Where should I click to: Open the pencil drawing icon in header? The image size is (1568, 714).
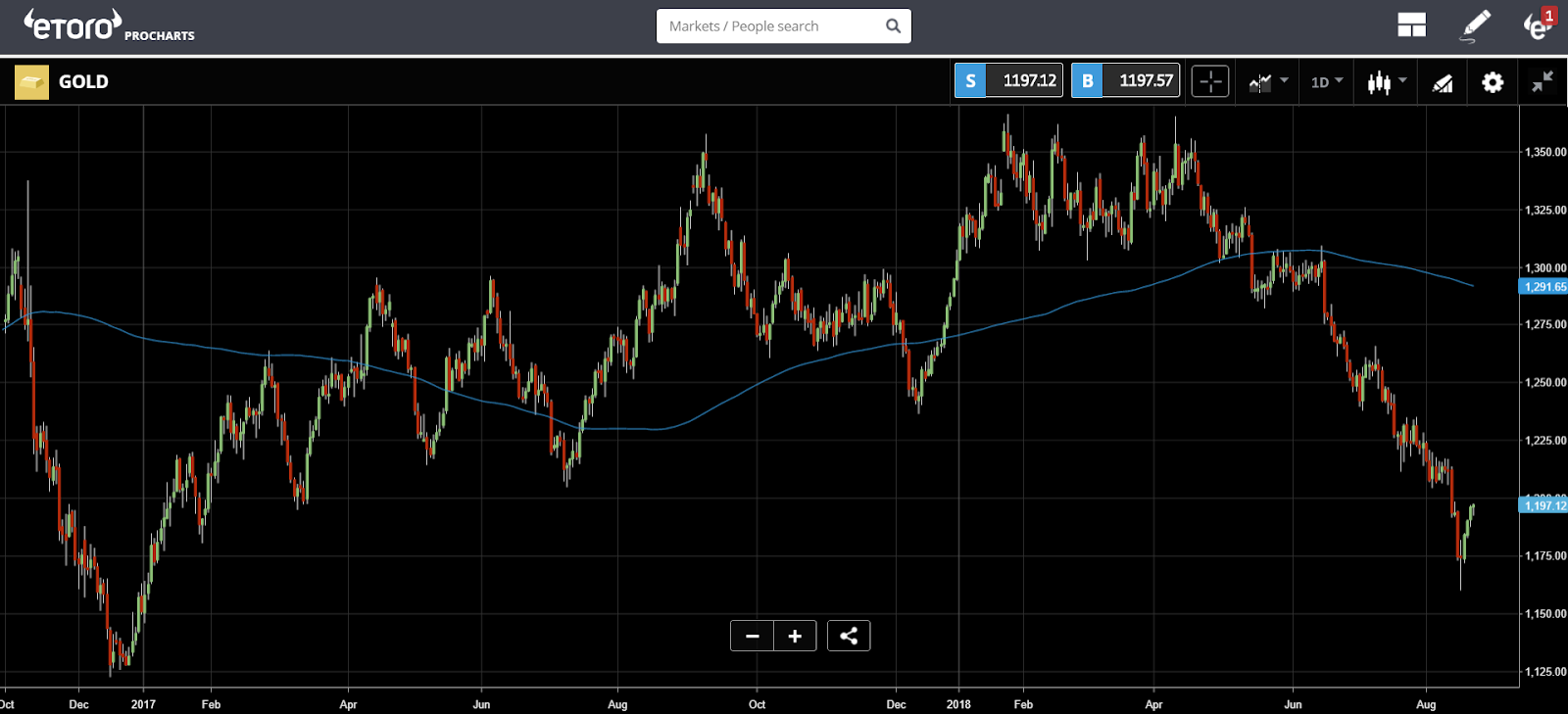coord(1476,25)
